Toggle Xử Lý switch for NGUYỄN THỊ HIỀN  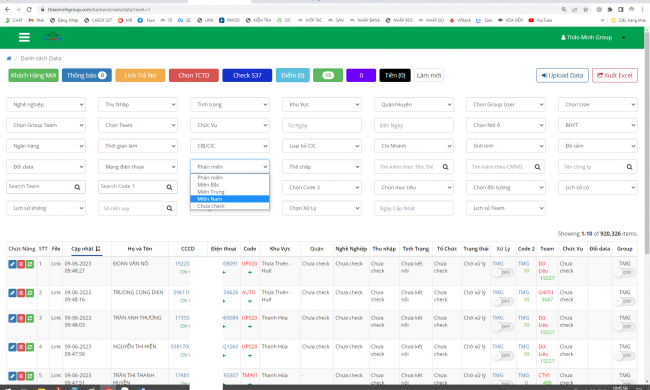click(x=502, y=356)
